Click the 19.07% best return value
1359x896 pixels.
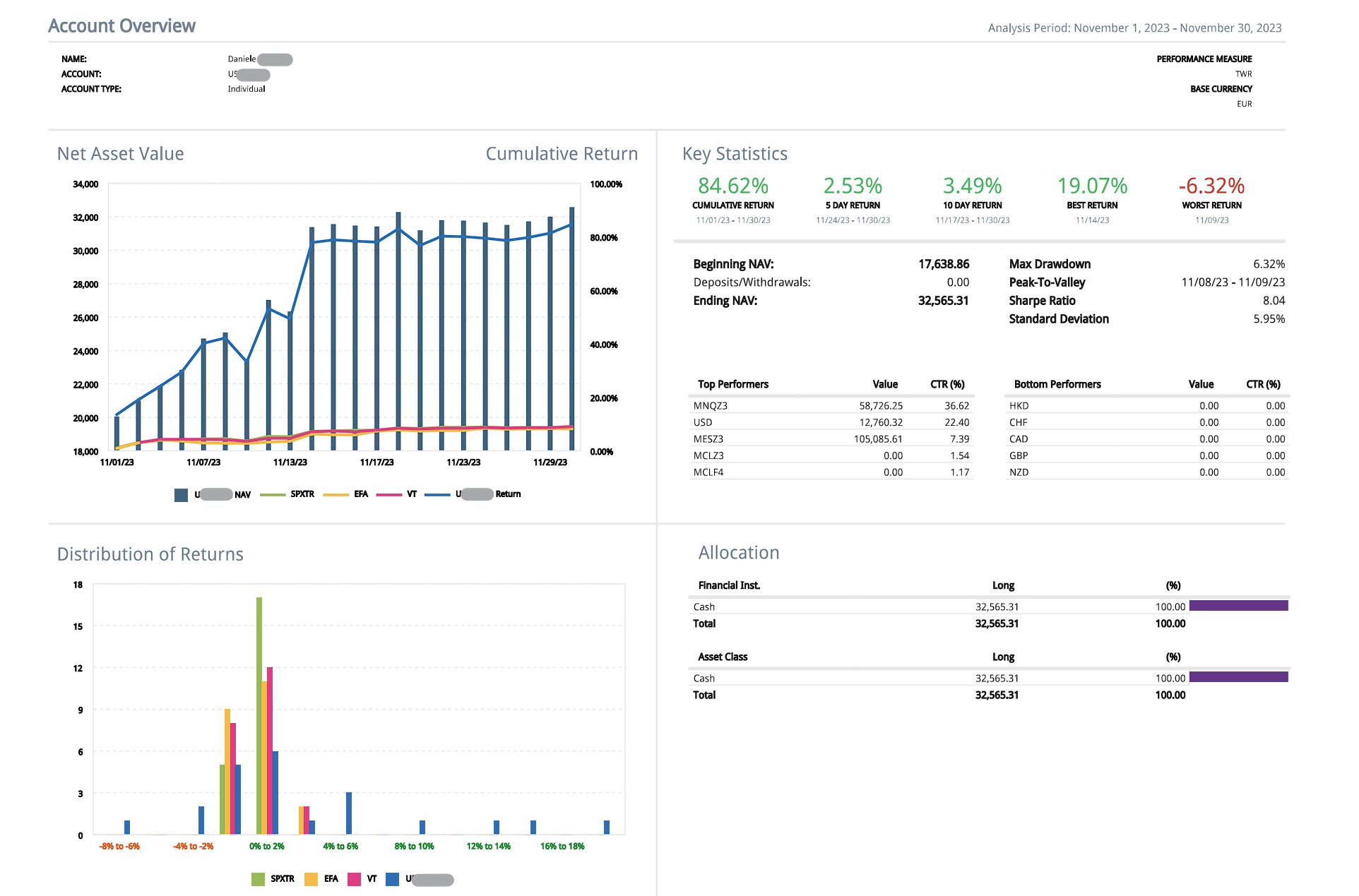point(1091,186)
